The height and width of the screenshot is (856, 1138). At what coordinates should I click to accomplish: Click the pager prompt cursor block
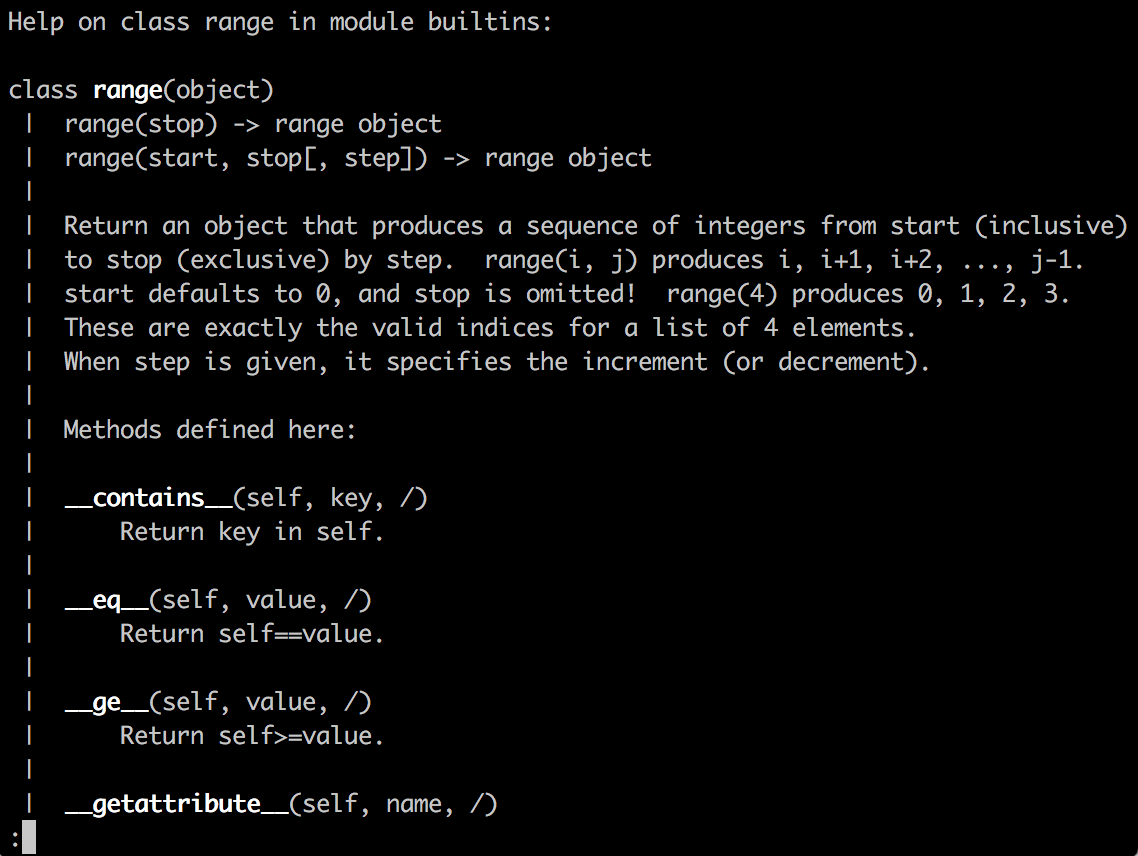(28, 837)
